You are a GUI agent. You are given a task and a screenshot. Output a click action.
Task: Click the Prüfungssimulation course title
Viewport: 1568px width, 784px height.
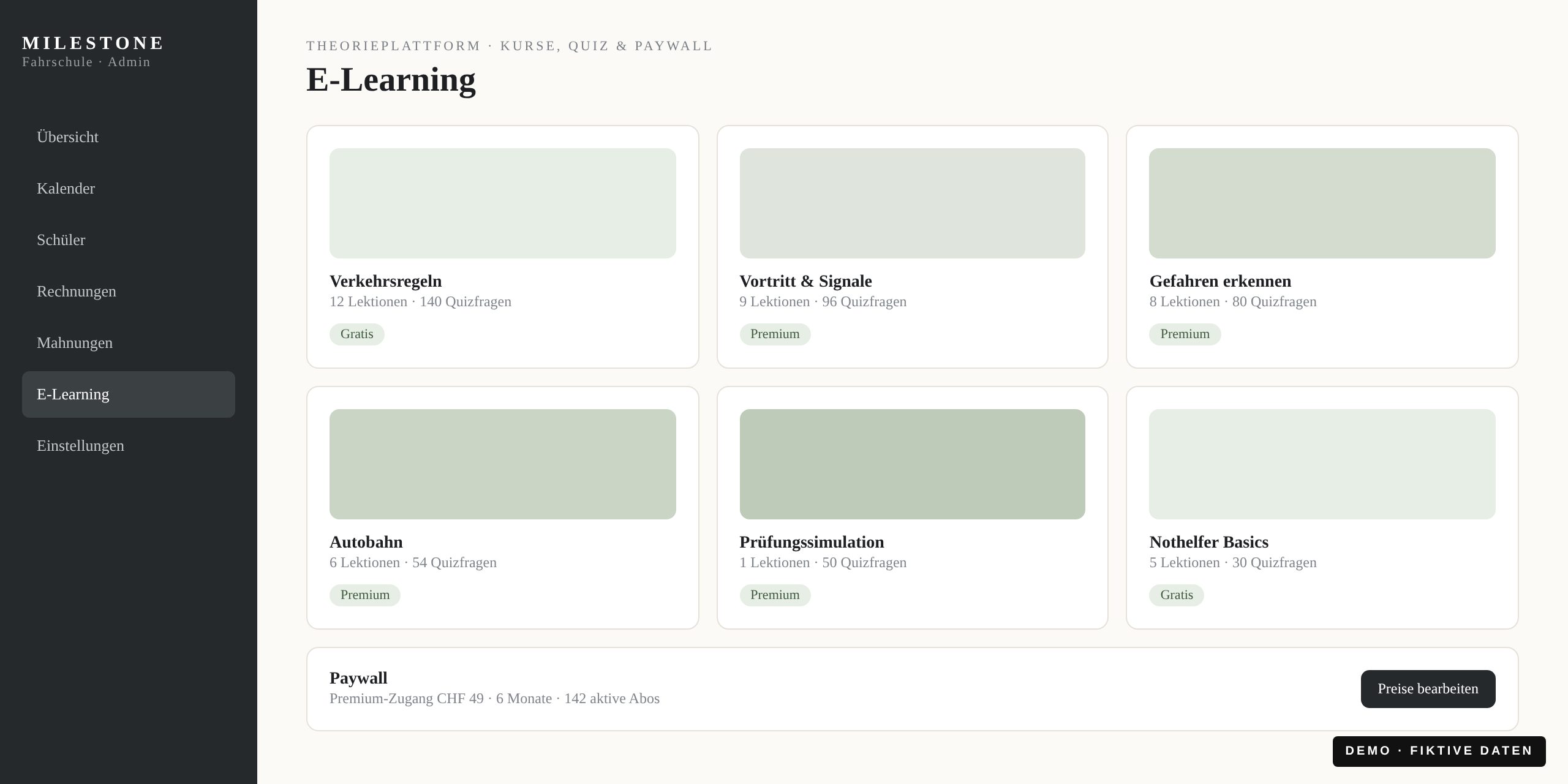pos(812,542)
